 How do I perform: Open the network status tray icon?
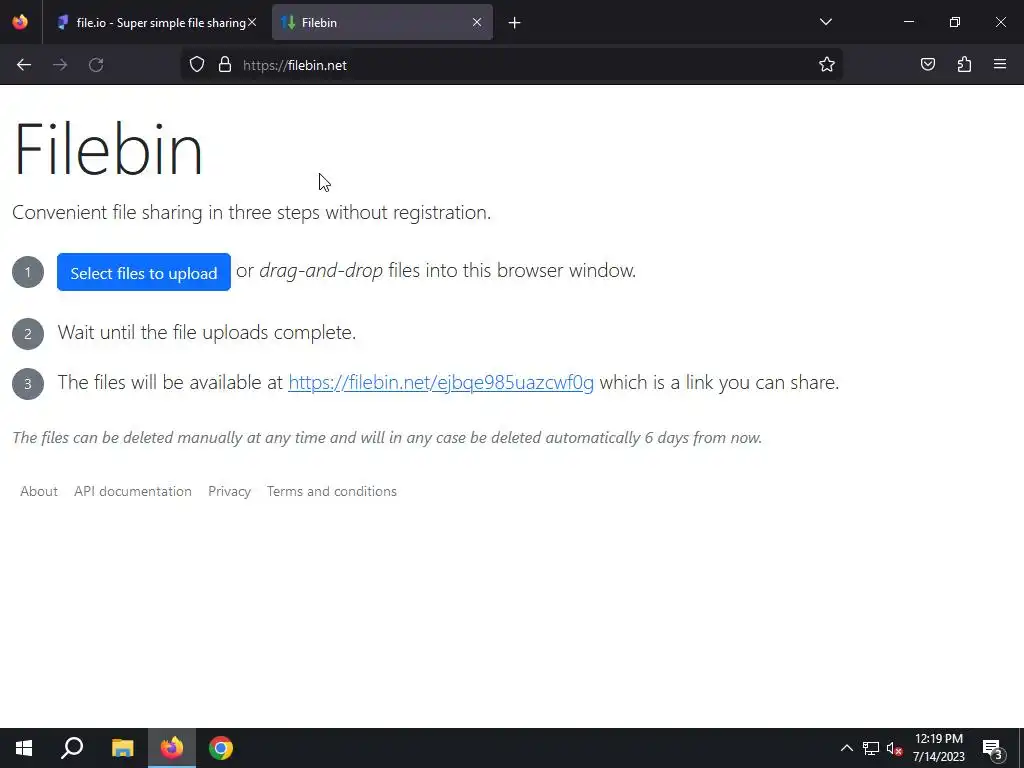pos(871,748)
